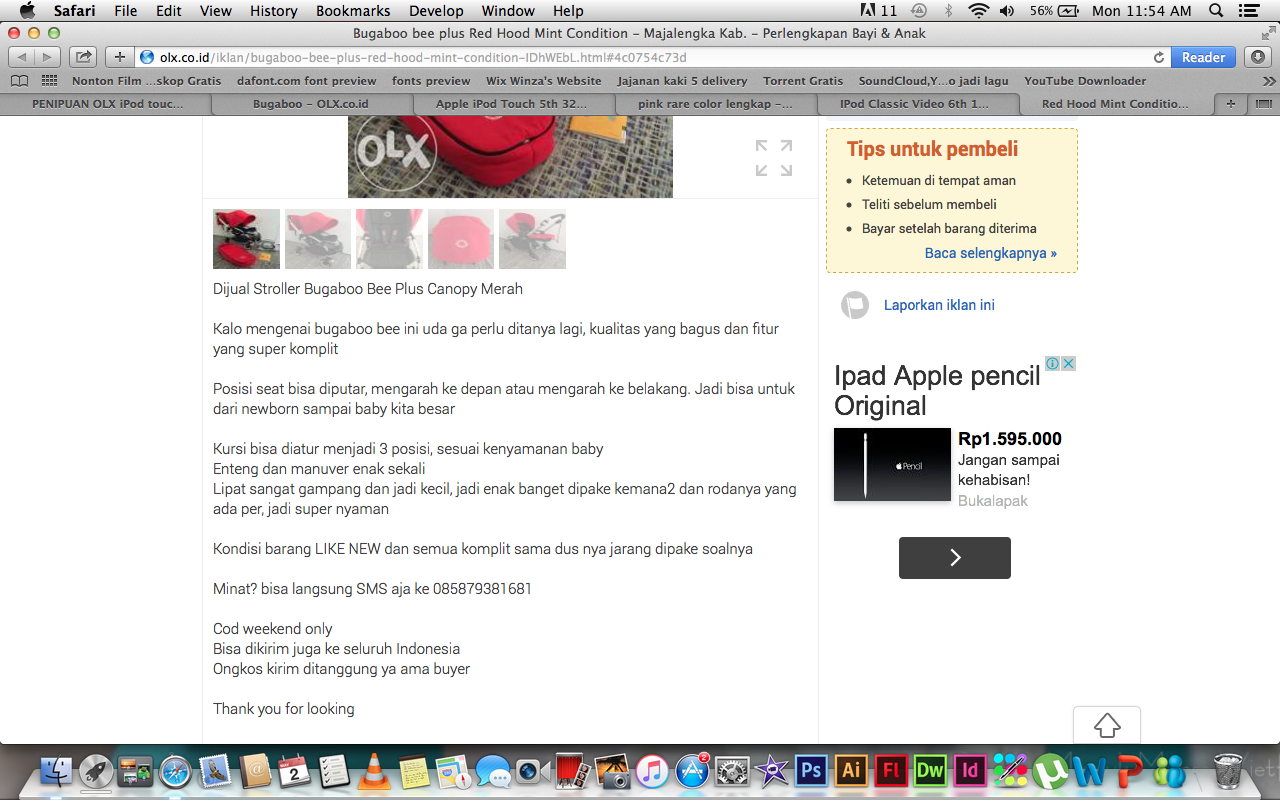Open Spotlight search in the menu bar
Image resolution: width=1280 pixels, height=800 pixels.
click(1216, 11)
